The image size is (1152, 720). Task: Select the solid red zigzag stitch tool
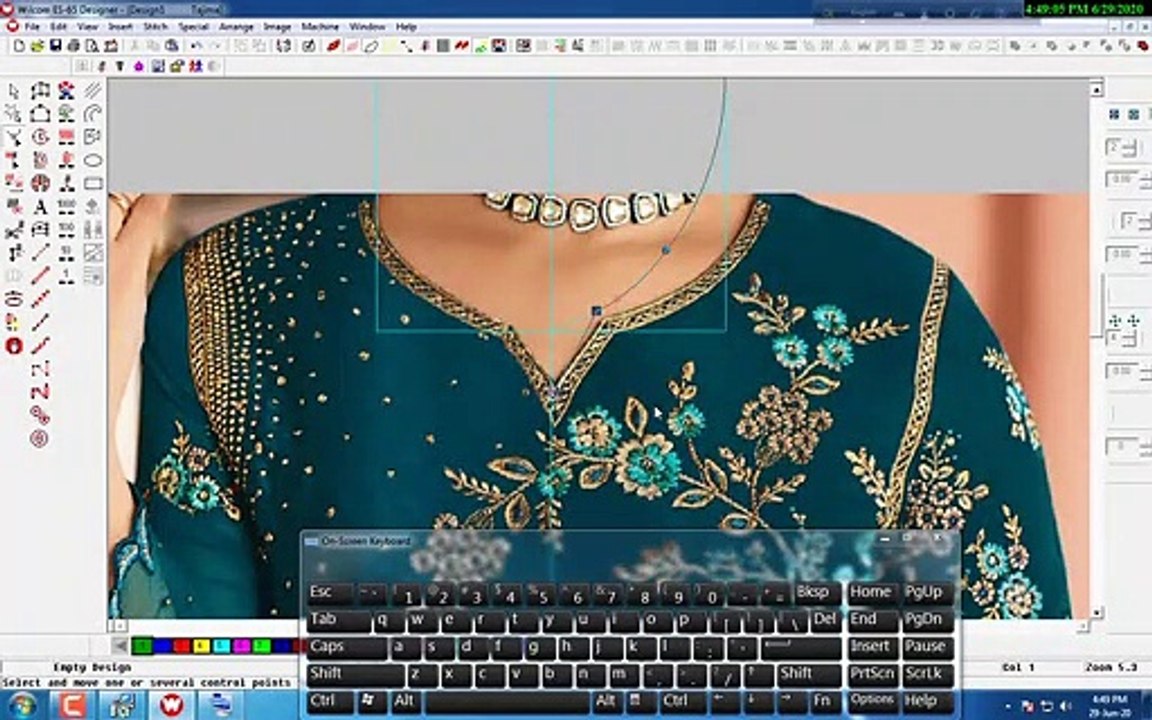coord(40,391)
